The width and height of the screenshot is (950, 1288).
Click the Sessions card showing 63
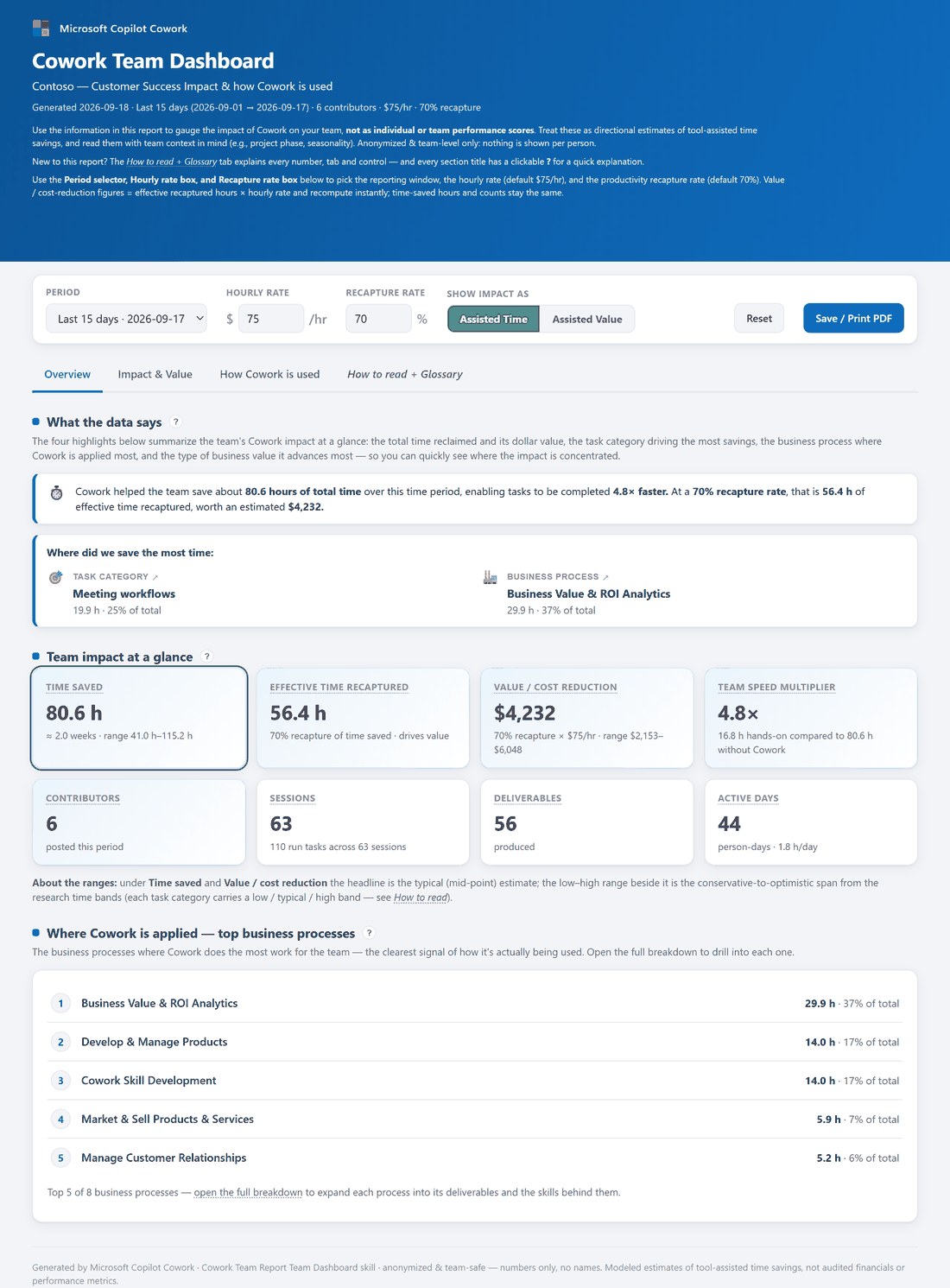[x=363, y=822]
